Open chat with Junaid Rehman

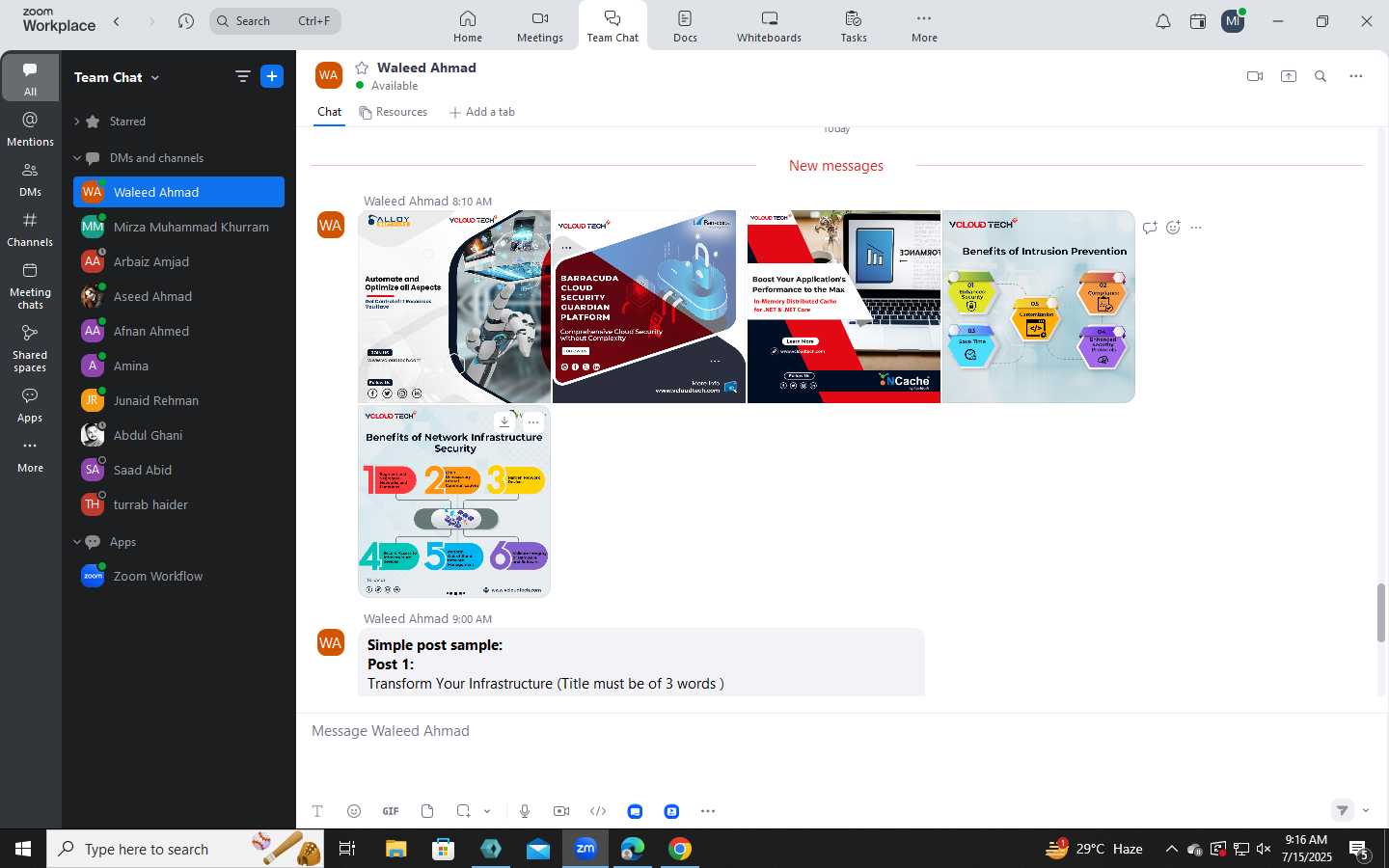[178, 400]
